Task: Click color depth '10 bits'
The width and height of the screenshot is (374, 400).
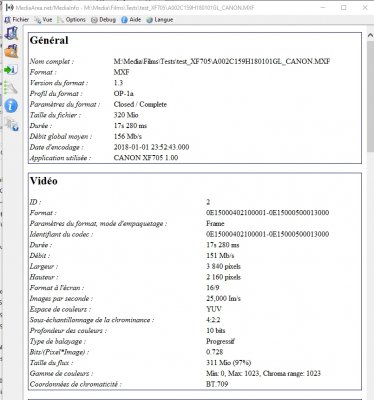Action: [x=216, y=330]
